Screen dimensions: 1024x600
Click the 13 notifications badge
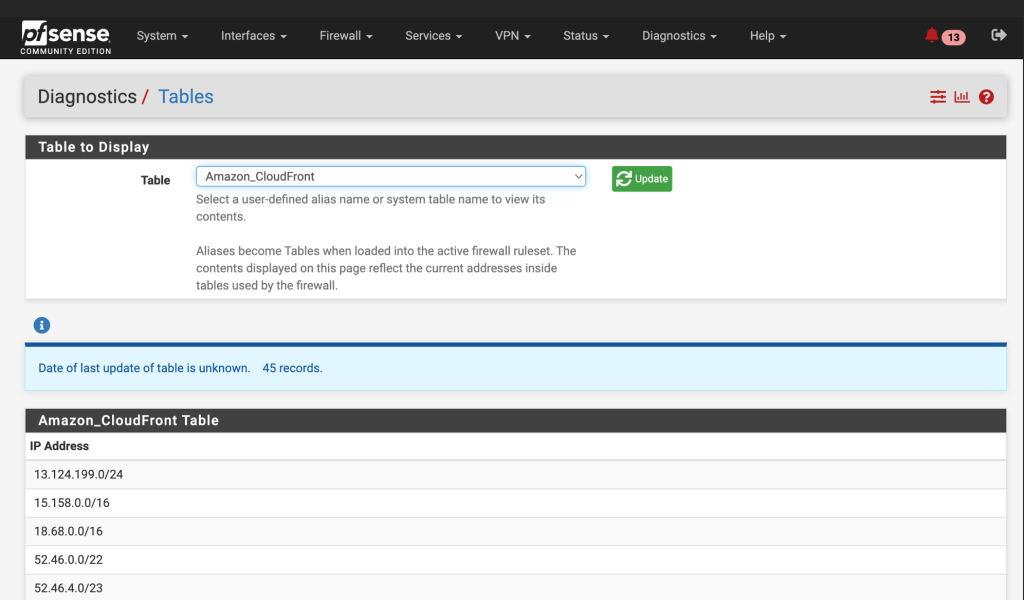tap(953, 37)
